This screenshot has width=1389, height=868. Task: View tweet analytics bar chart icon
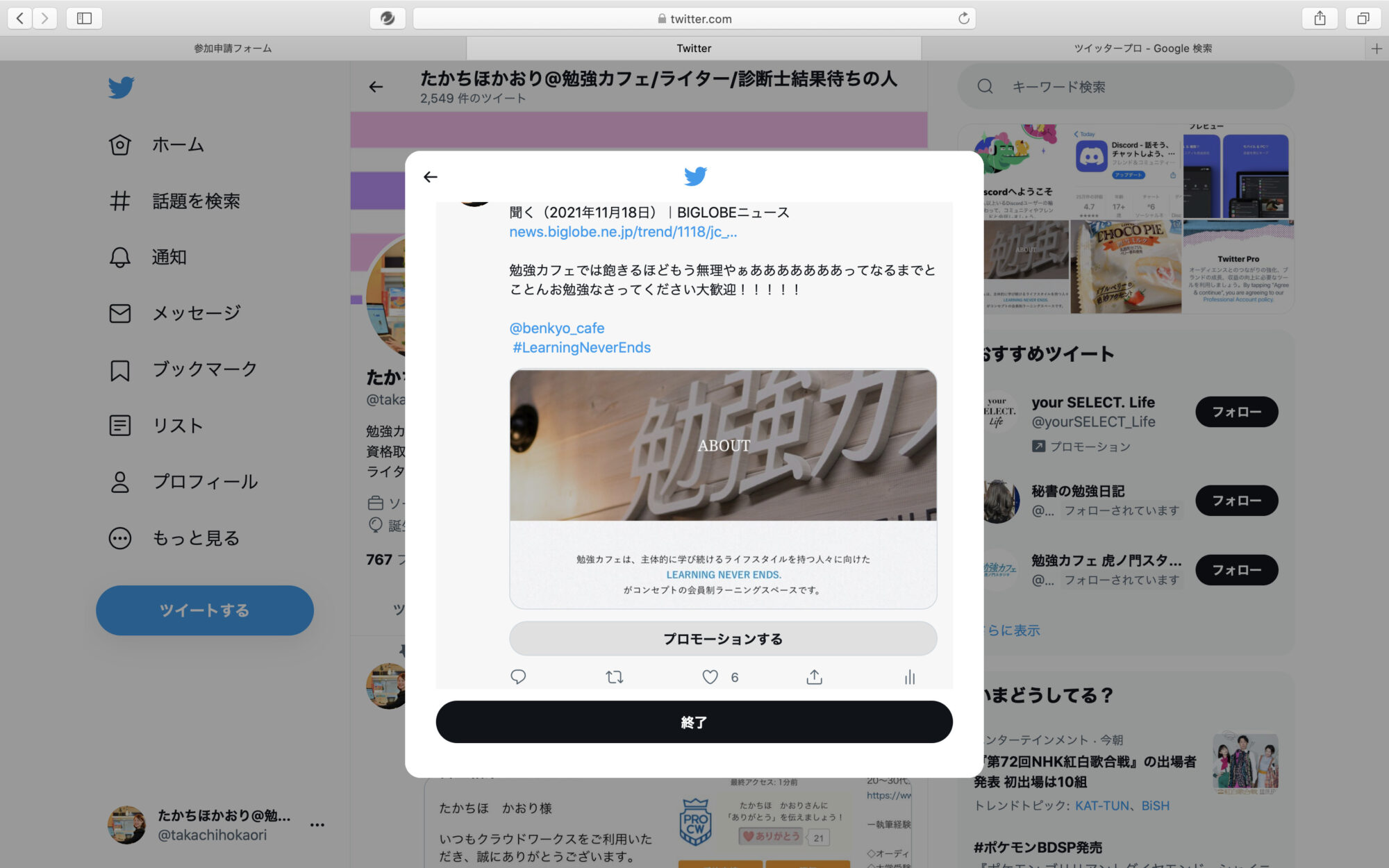[x=910, y=676]
